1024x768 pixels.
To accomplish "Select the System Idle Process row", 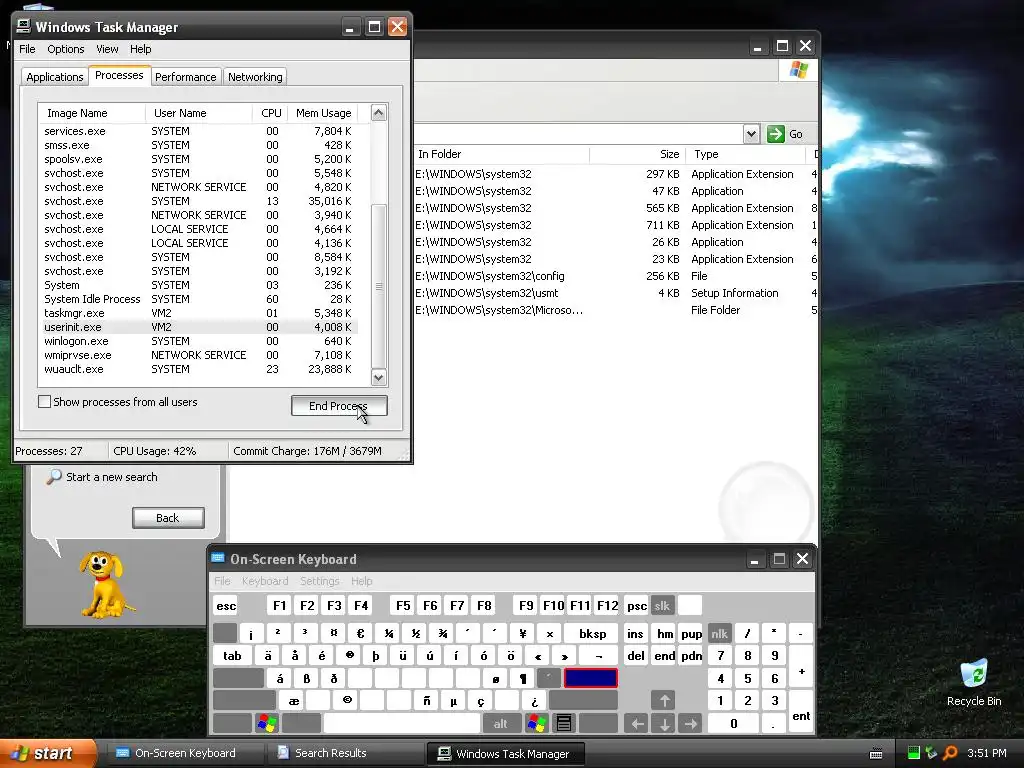I will tap(198, 299).
